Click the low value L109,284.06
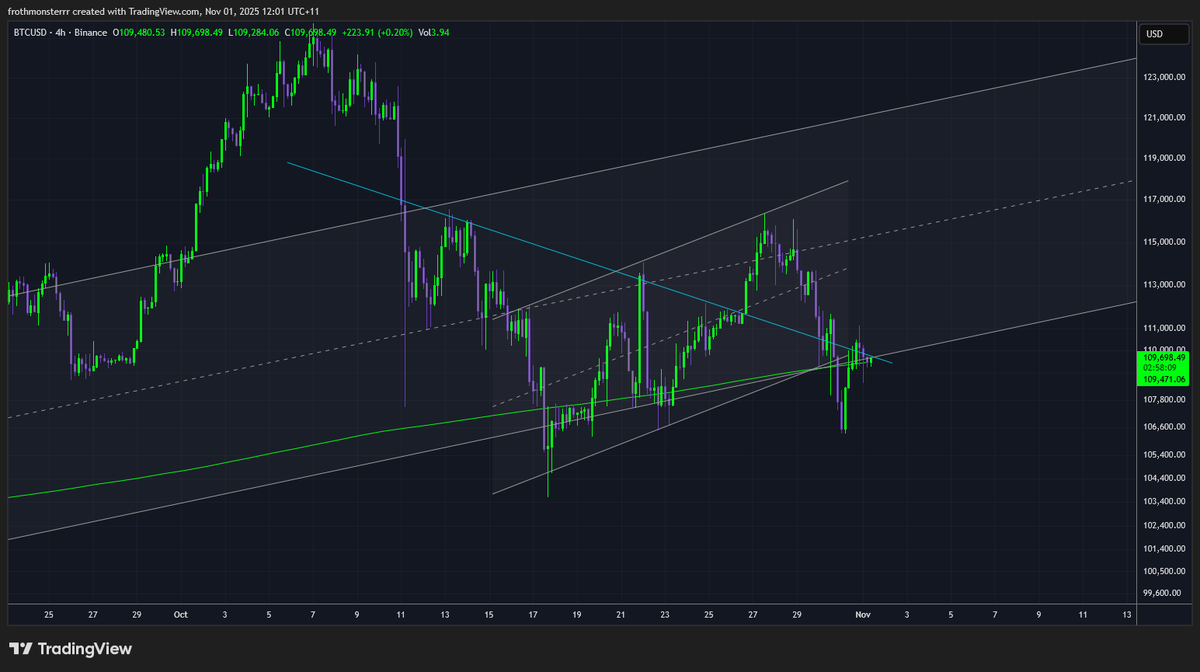The height and width of the screenshot is (672, 1200). point(254,32)
